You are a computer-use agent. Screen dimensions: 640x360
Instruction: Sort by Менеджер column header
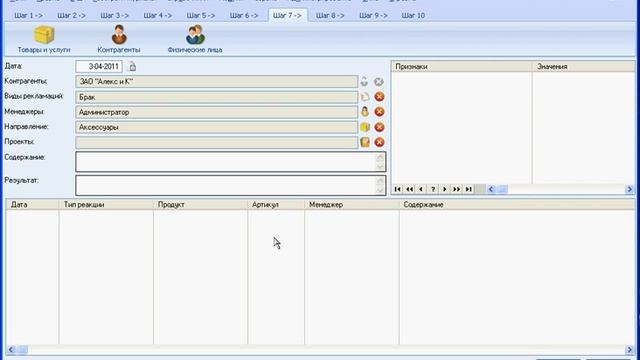tap(352, 204)
